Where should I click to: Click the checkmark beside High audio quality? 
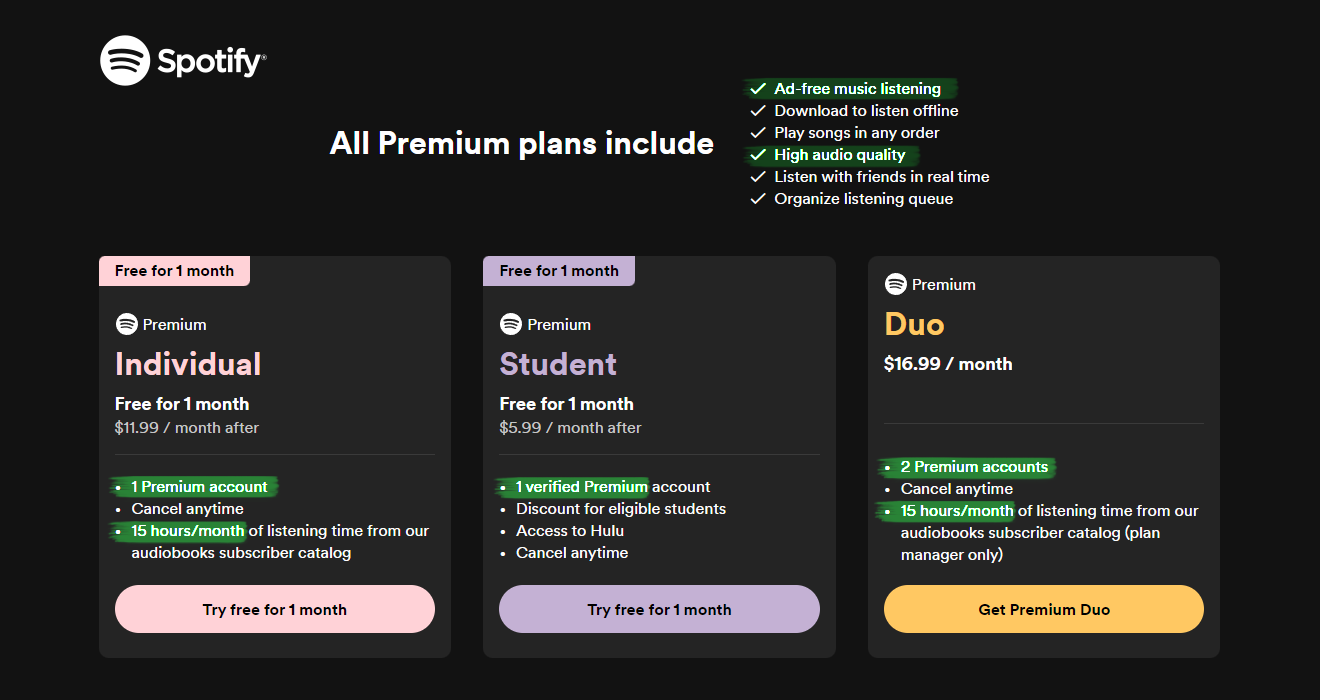pos(757,154)
